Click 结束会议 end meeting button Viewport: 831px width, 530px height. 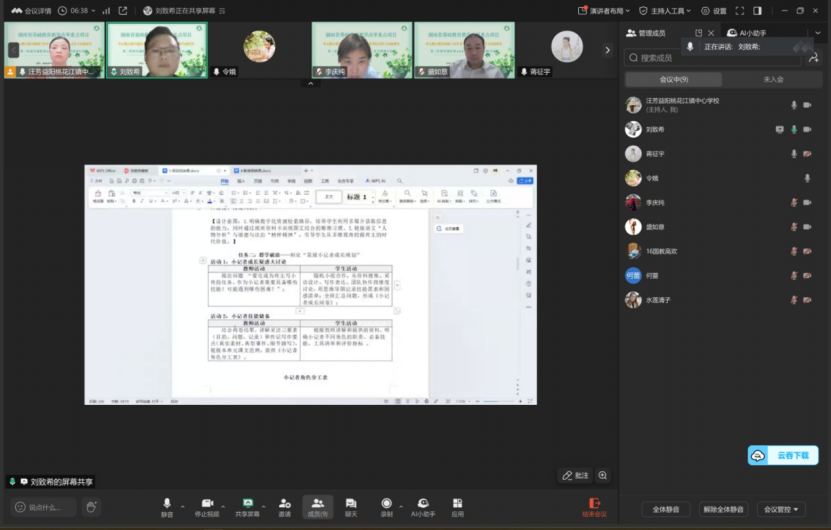594,507
